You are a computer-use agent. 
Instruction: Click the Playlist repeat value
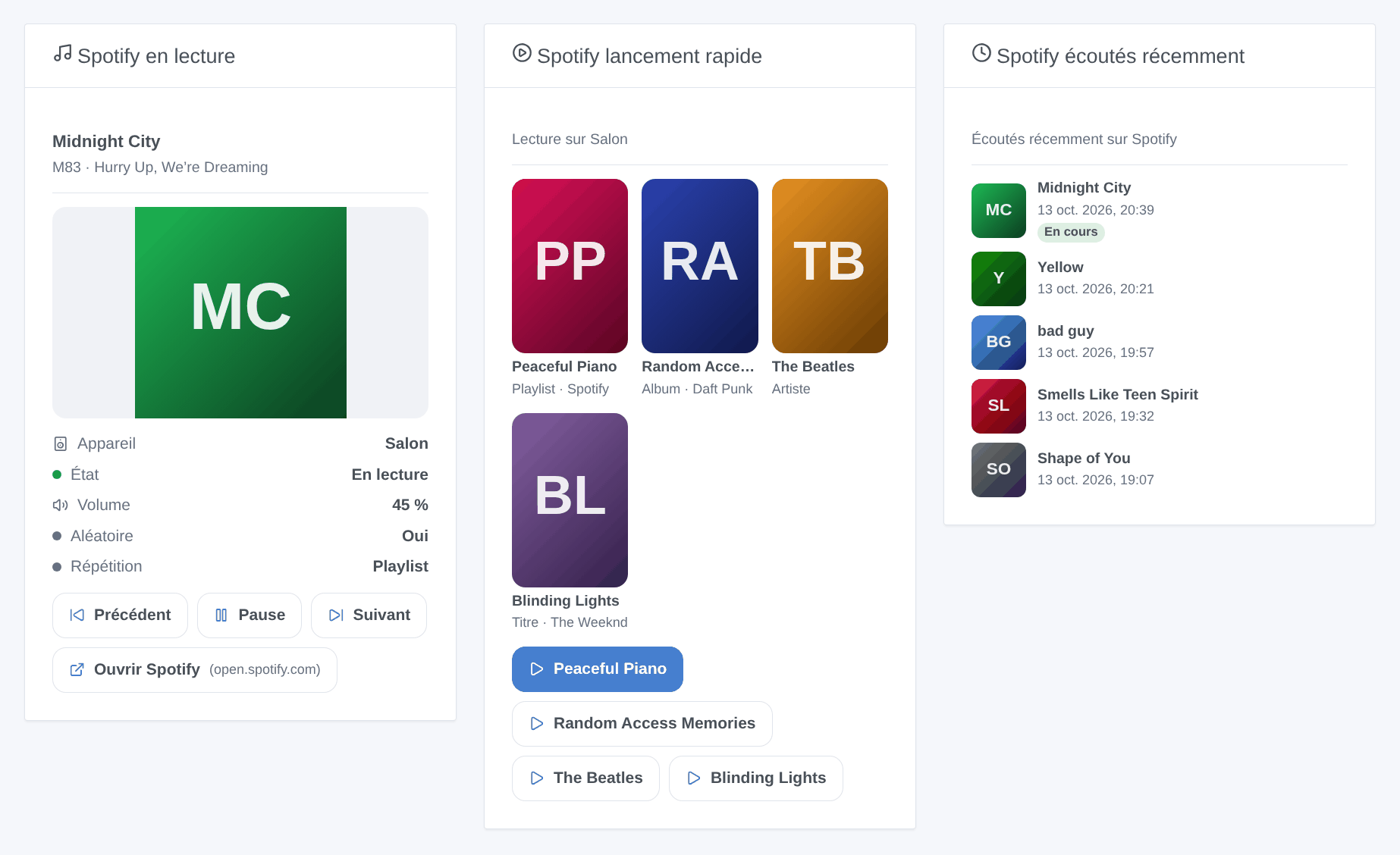pyautogui.click(x=400, y=566)
